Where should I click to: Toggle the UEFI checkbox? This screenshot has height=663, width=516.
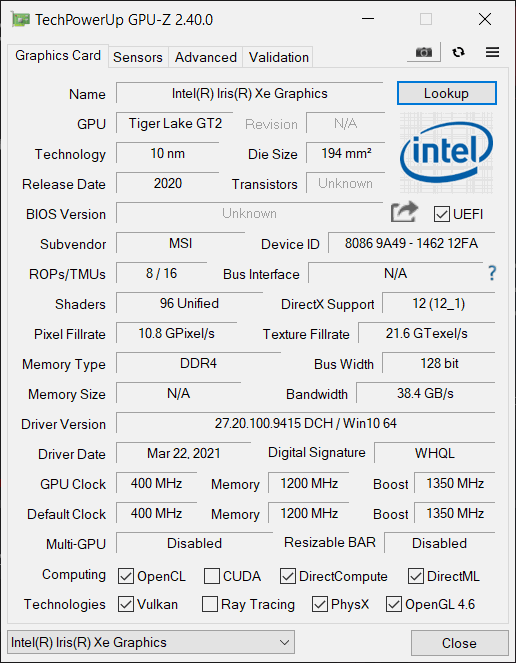[441, 214]
